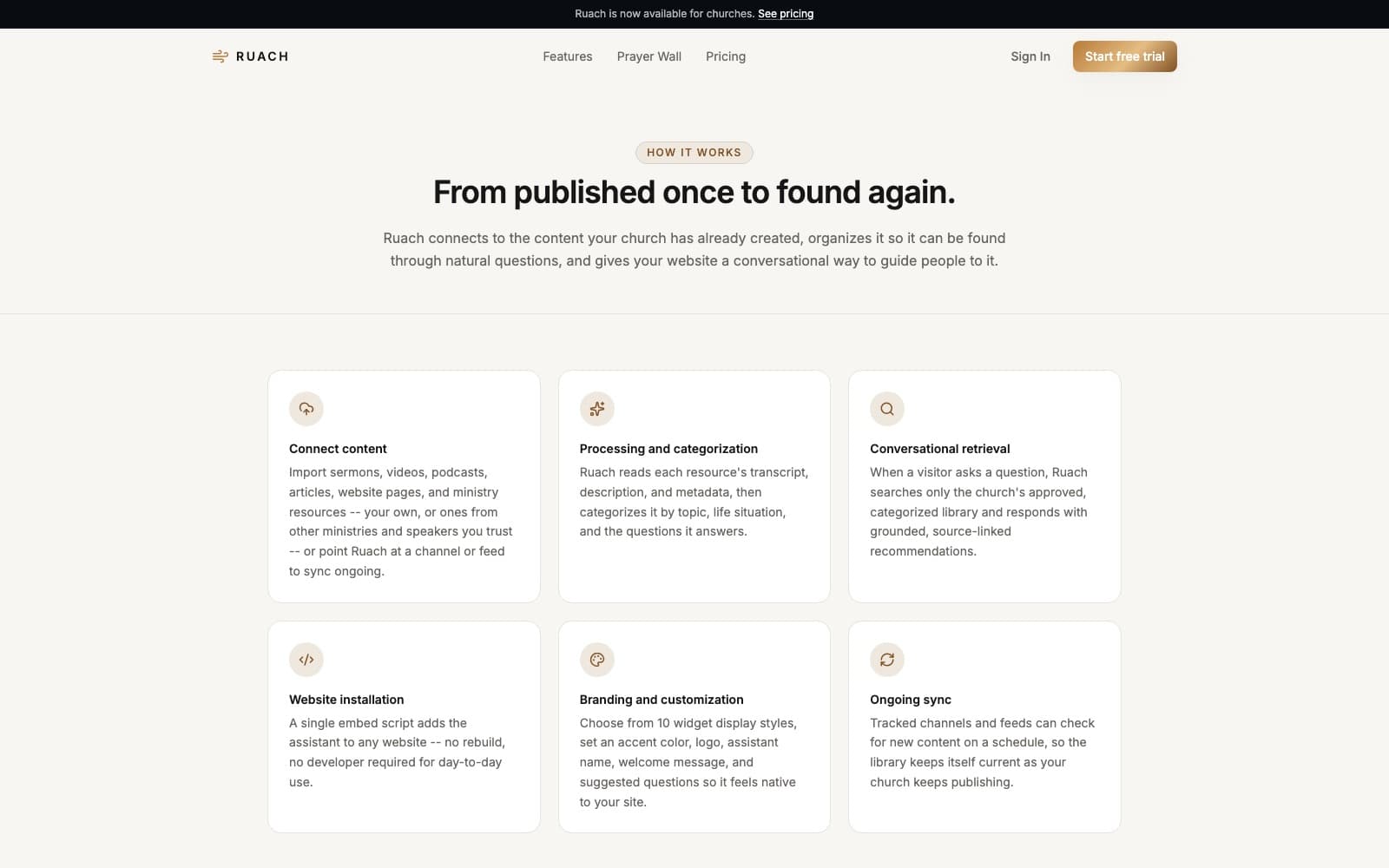The width and height of the screenshot is (1389, 868).
Task: Start the free trial button
Action: (x=1125, y=56)
